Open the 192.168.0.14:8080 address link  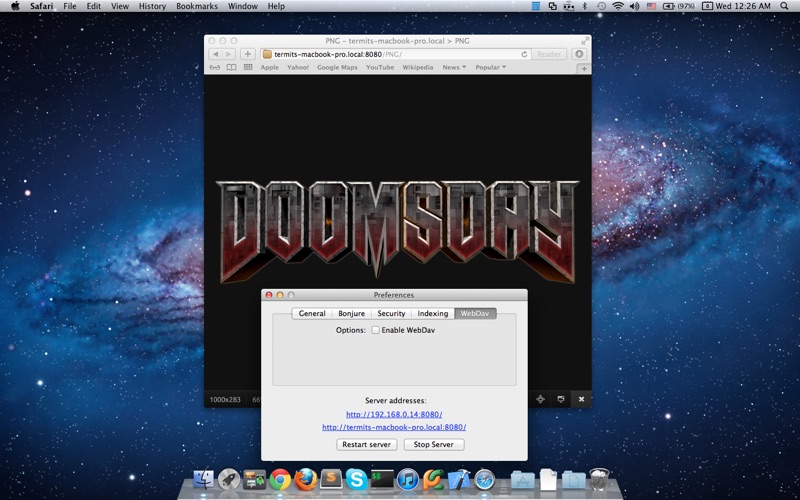tap(394, 414)
